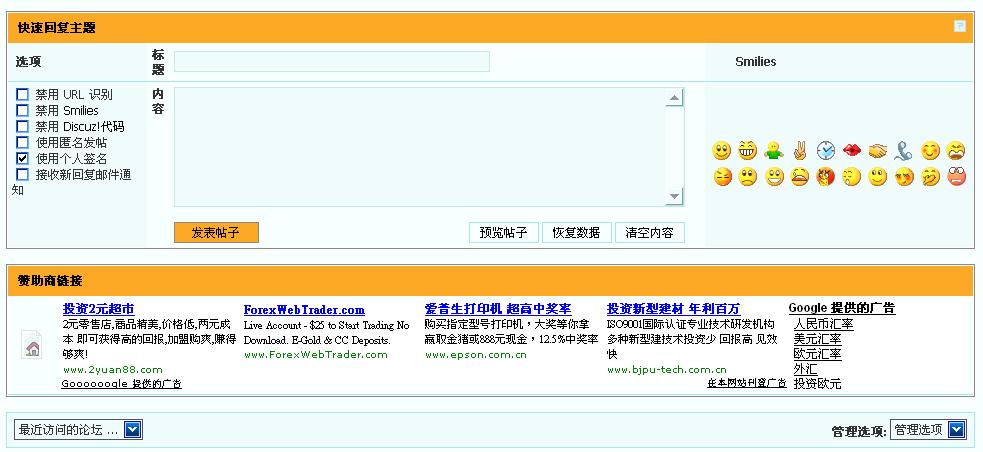Insert the toothy grin smiley
Screen dimensions: 983x452
(x=748, y=150)
